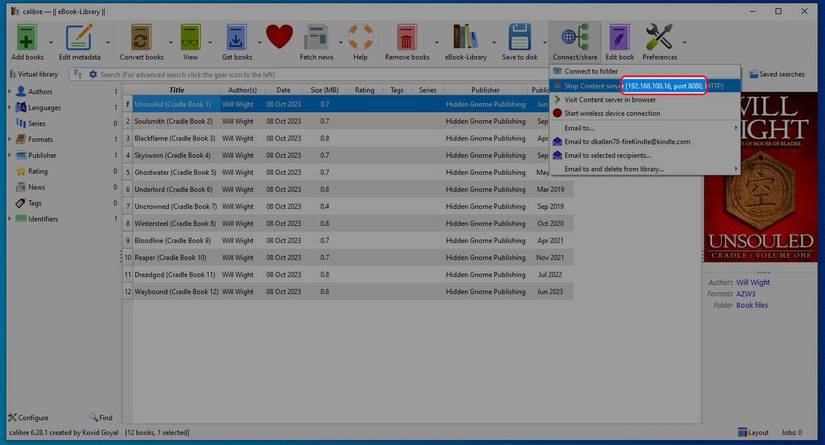Viewport: 825px width, 445px height.
Task: Open dropdown arrow next to Add books
Action: [51, 43]
